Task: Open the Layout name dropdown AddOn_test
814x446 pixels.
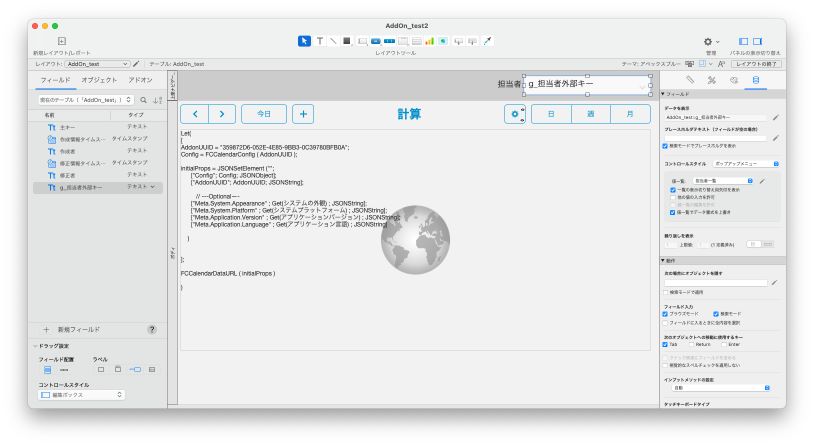Action: (97, 63)
